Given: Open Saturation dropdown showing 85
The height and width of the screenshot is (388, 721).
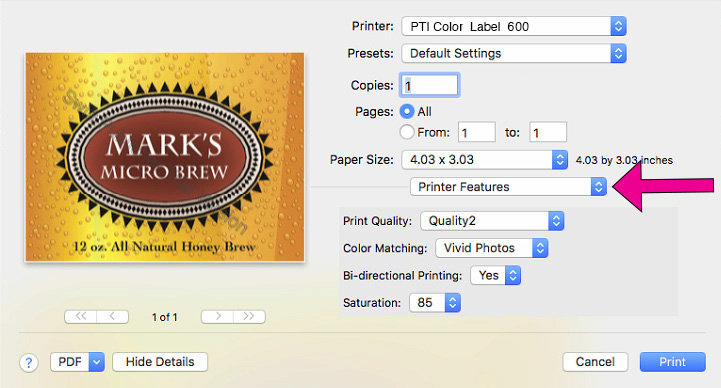Looking at the screenshot, I should [x=435, y=302].
